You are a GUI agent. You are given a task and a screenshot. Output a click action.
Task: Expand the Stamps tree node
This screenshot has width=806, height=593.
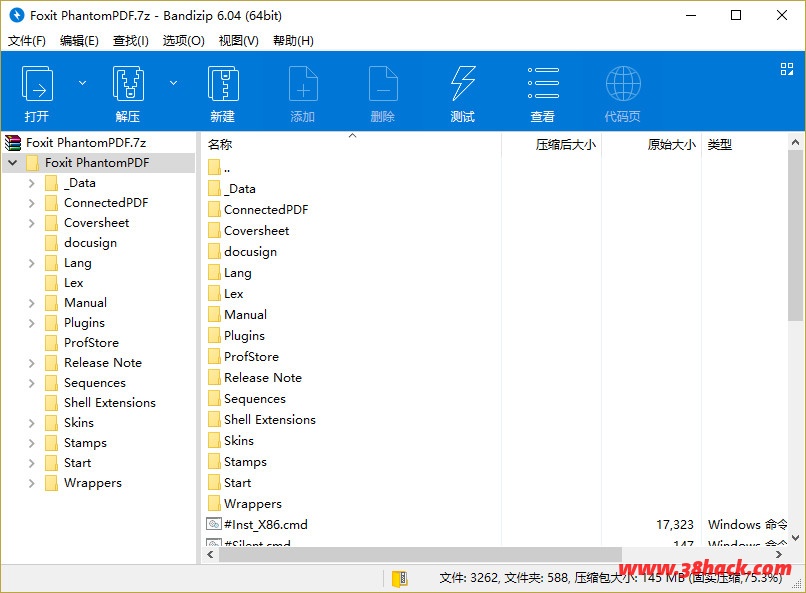coord(32,443)
